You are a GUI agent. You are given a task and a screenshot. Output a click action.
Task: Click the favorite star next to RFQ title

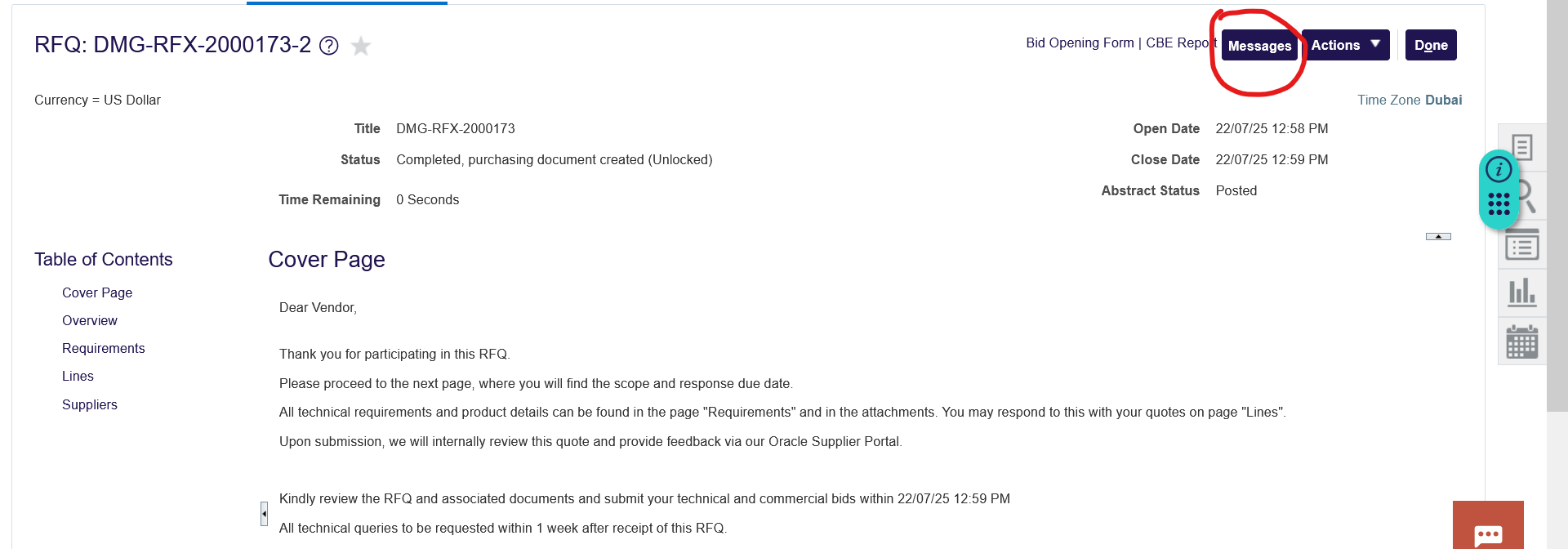click(360, 47)
